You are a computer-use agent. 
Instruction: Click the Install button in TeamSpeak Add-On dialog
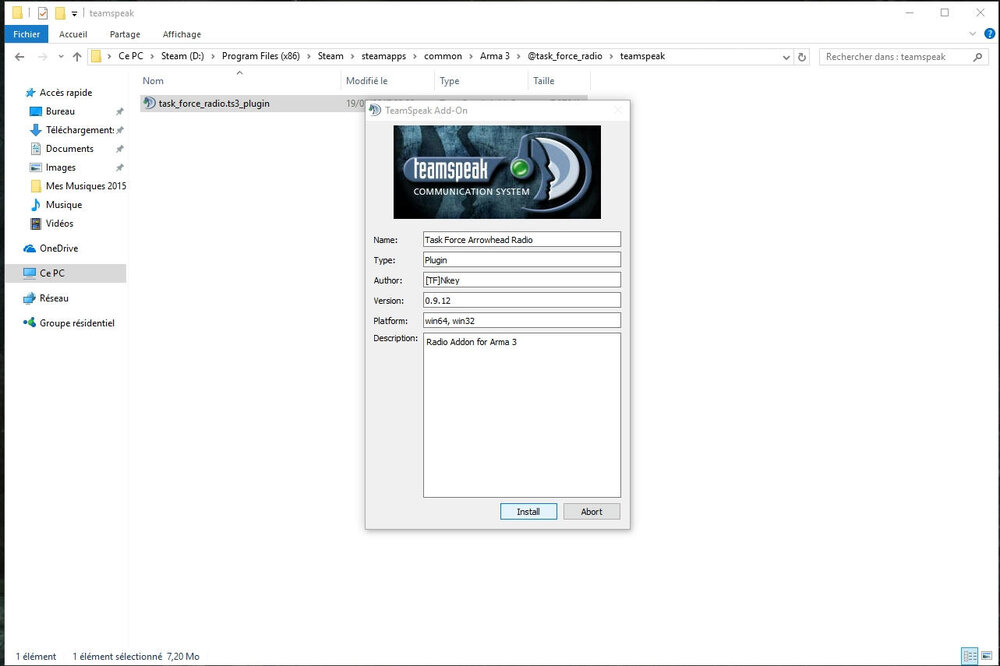[x=528, y=512]
